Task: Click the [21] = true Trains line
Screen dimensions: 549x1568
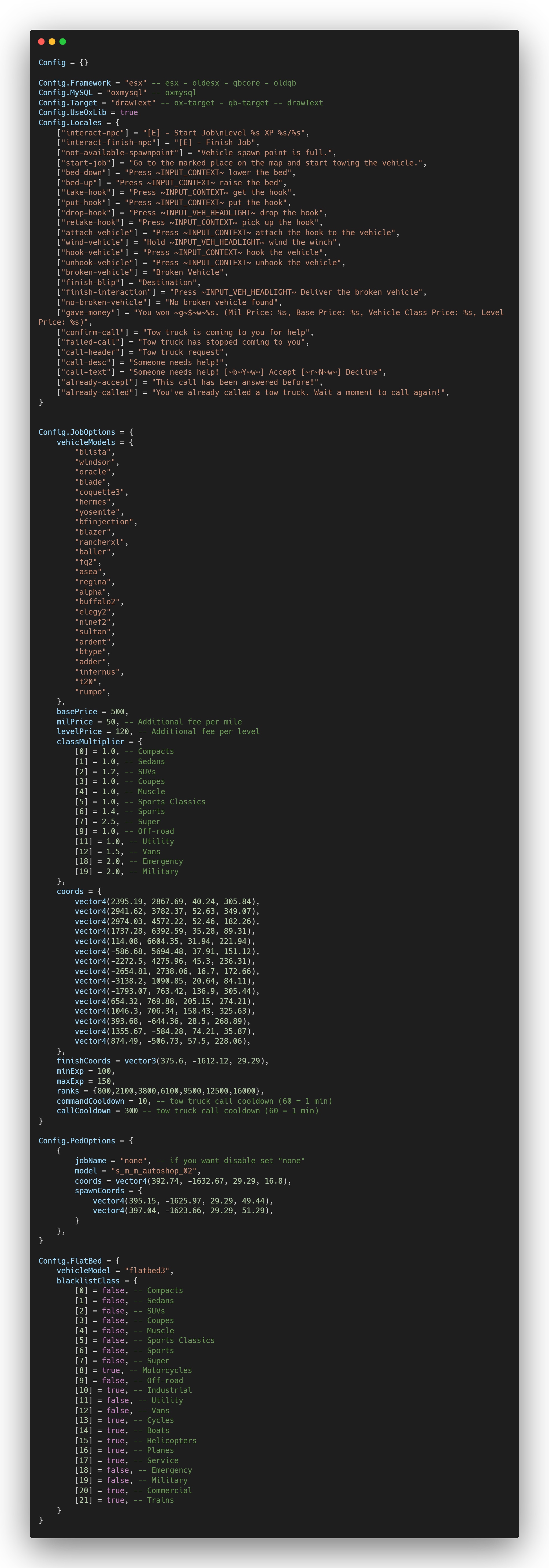Action: coord(124,1500)
